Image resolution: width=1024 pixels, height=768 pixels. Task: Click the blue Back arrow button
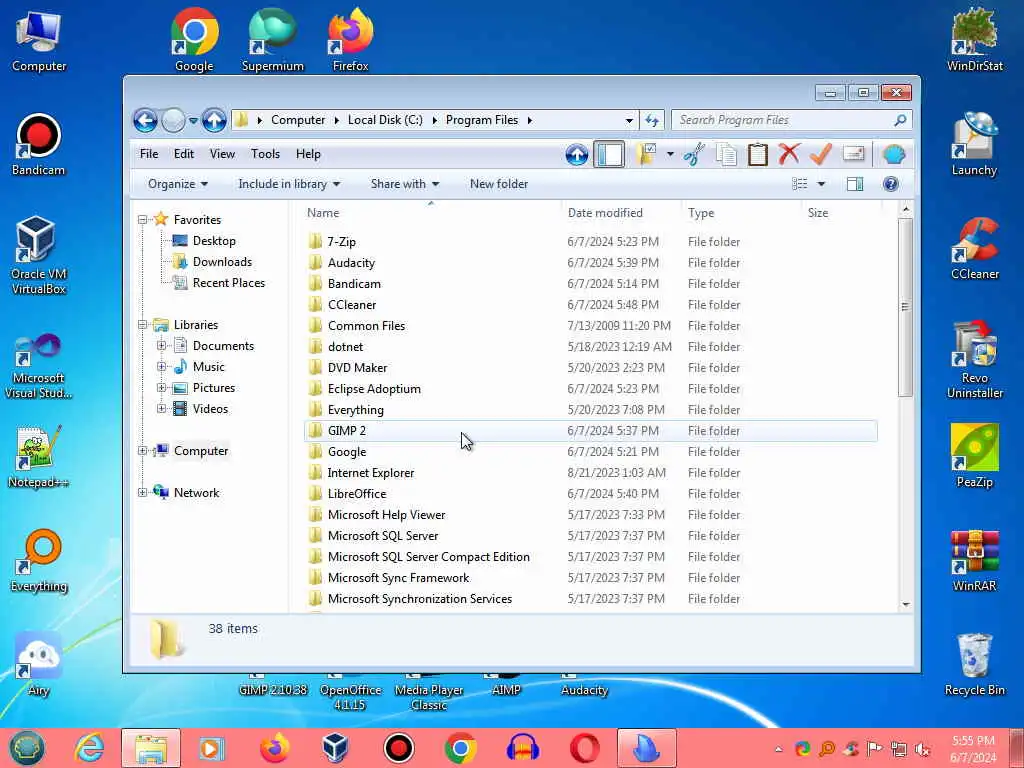click(x=145, y=120)
